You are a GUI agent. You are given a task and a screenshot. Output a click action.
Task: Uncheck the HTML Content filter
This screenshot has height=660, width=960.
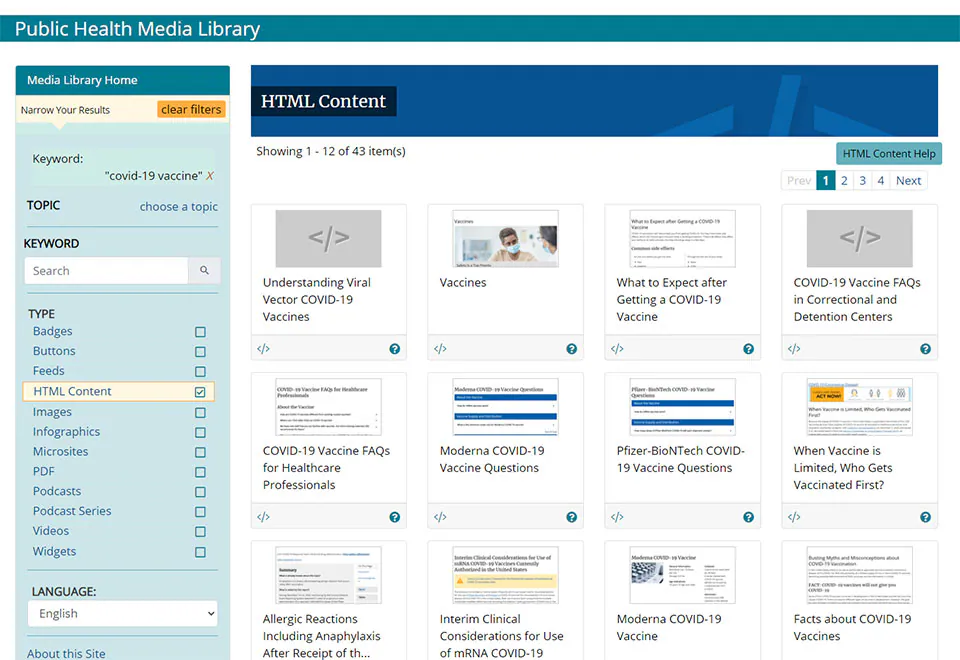pos(200,391)
